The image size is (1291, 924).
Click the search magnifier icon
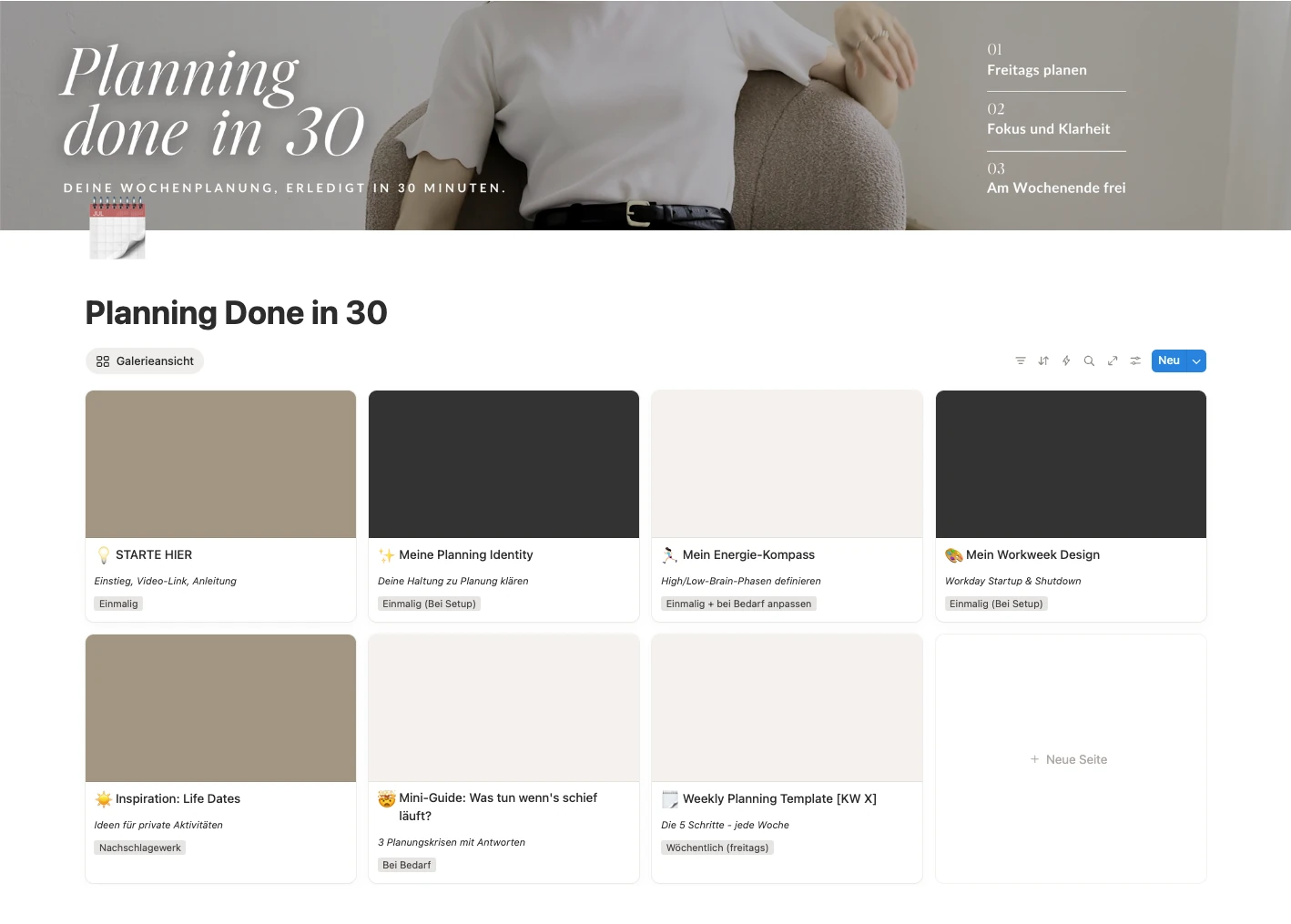click(x=1089, y=361)
